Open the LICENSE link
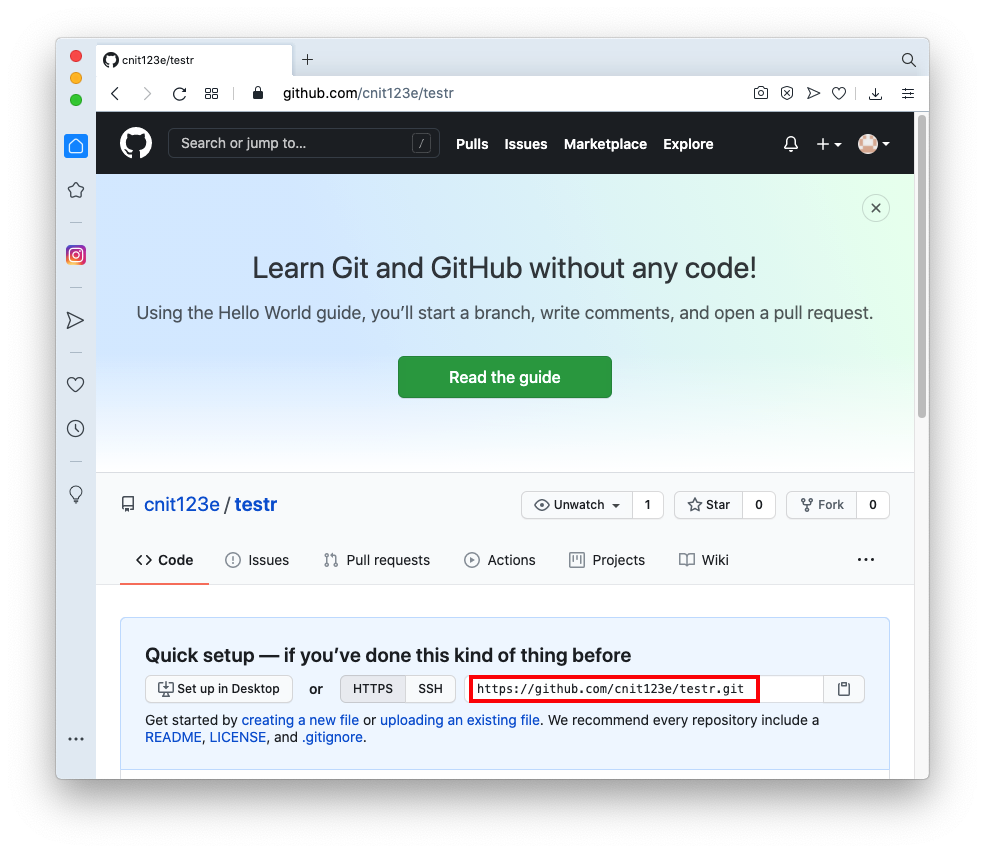Screen dimensions: 985x853 [238, 737]
